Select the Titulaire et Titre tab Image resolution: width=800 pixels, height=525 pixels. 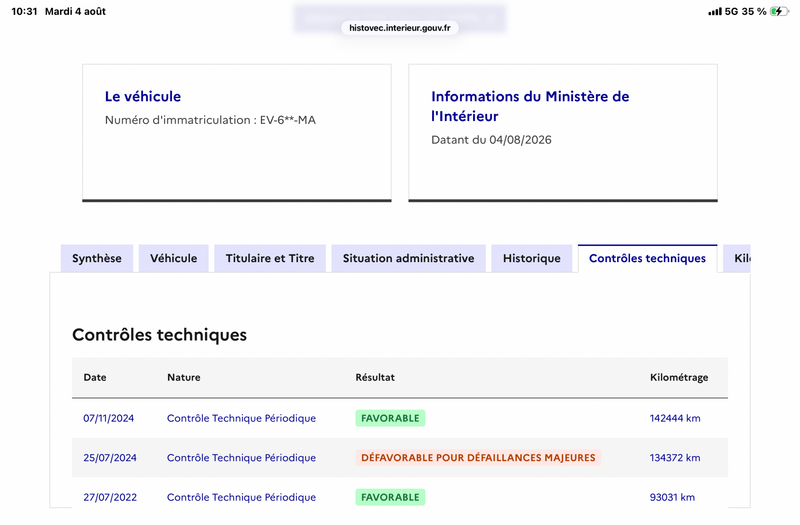[270, 258]
